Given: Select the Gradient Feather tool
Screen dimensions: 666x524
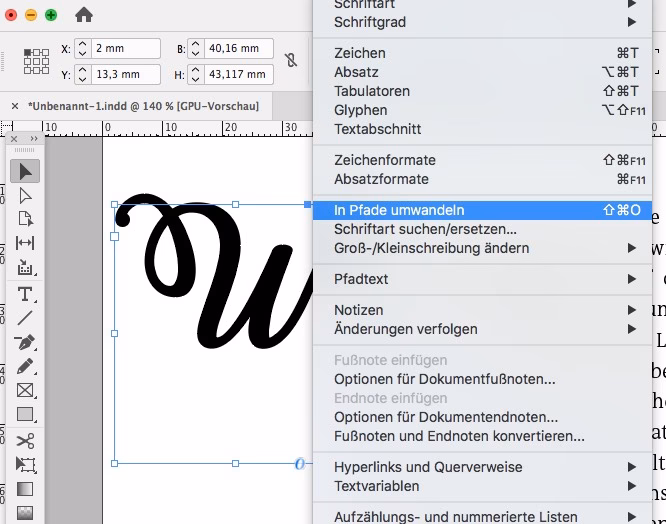Looking at the screenshot, I should (x=25, y=513).
